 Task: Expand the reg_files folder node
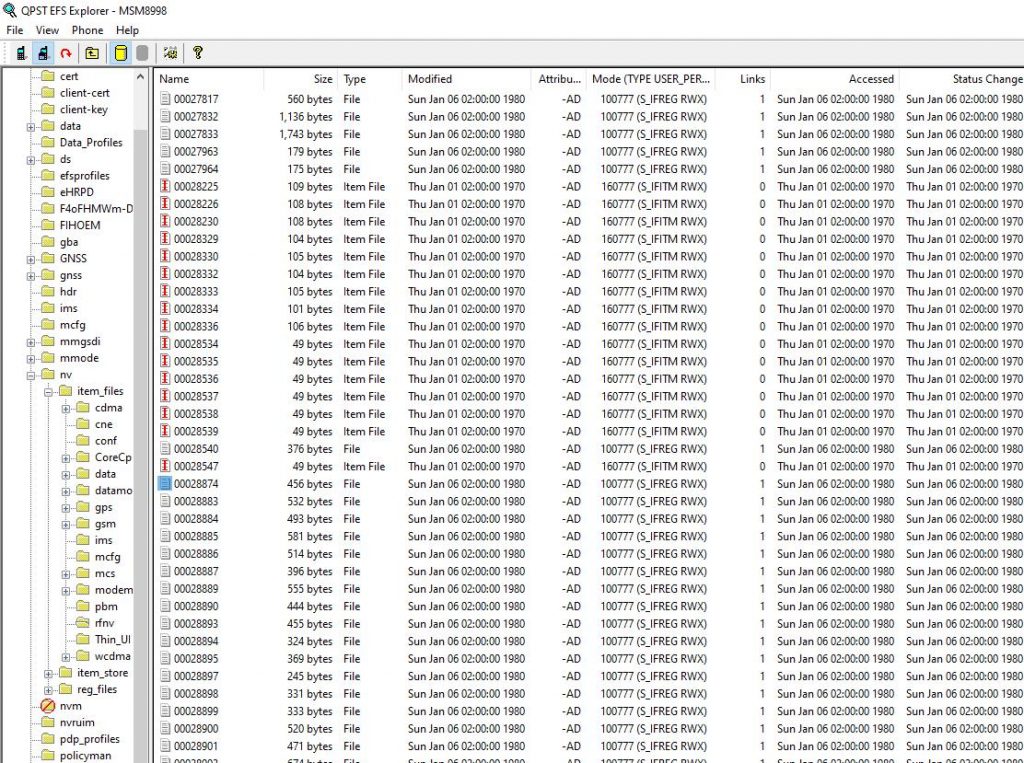tap(49, 689)
